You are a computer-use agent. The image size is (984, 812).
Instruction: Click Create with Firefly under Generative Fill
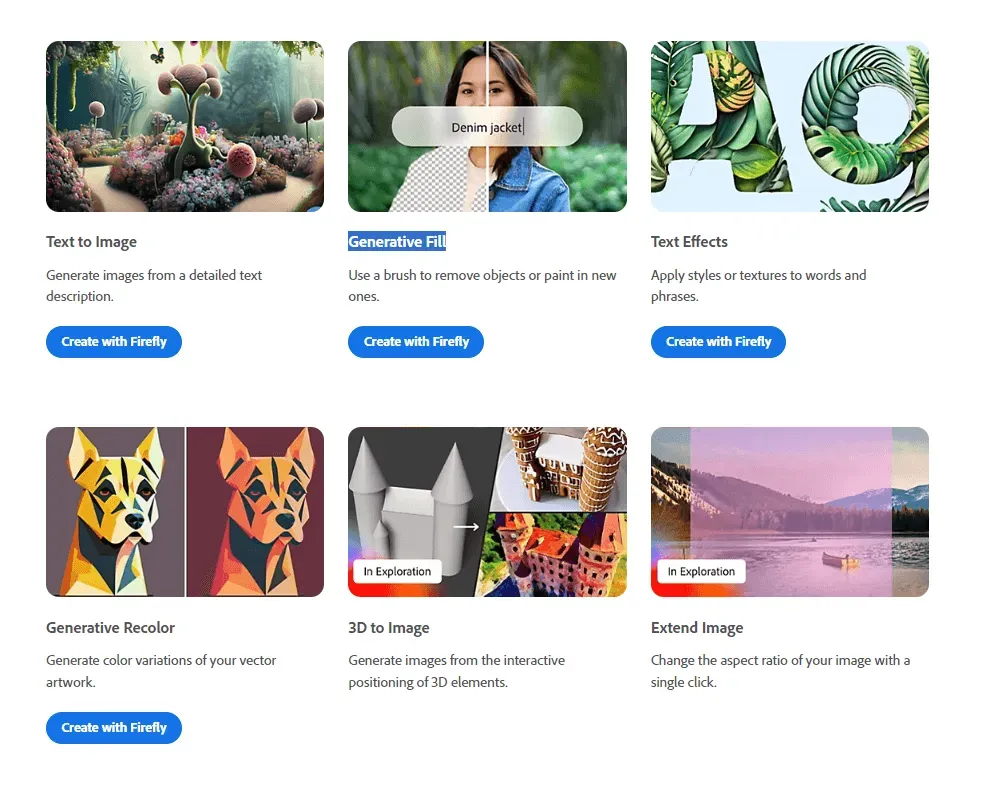pyautogui.click(x=416, y=341)
